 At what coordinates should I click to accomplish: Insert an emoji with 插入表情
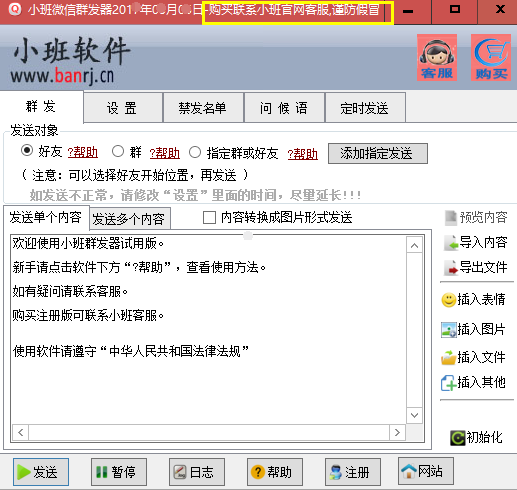(473, 299)
